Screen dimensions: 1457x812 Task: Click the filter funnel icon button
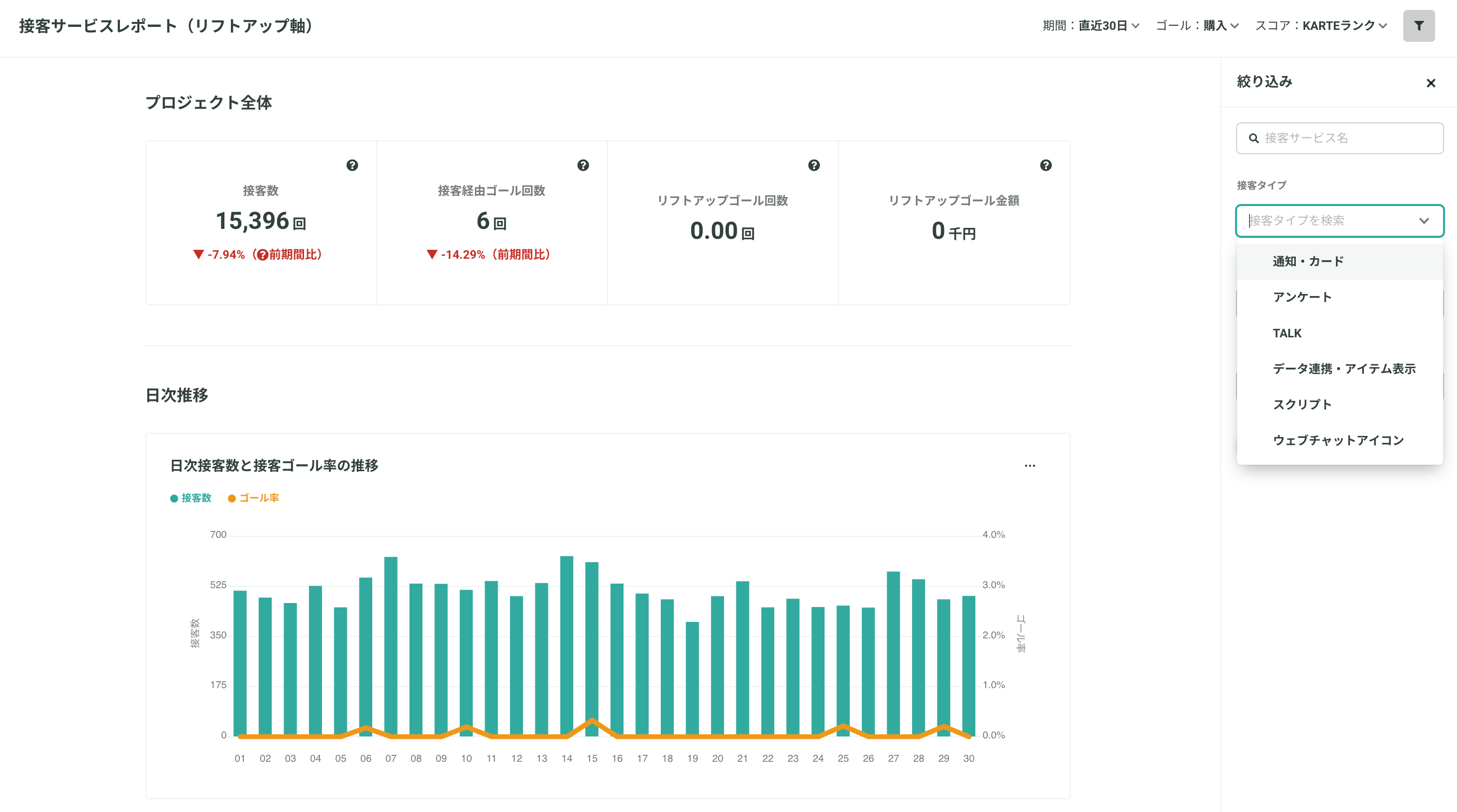coord(1419,25)
